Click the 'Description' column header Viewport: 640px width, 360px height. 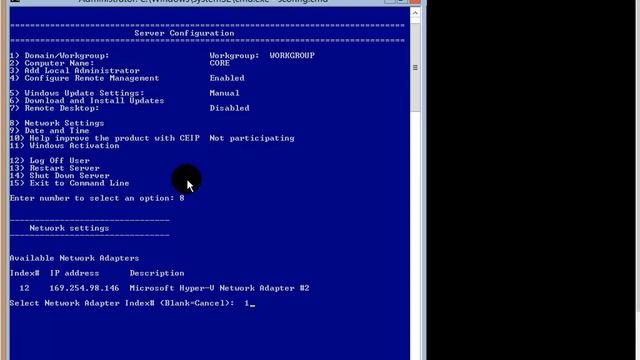157,273
